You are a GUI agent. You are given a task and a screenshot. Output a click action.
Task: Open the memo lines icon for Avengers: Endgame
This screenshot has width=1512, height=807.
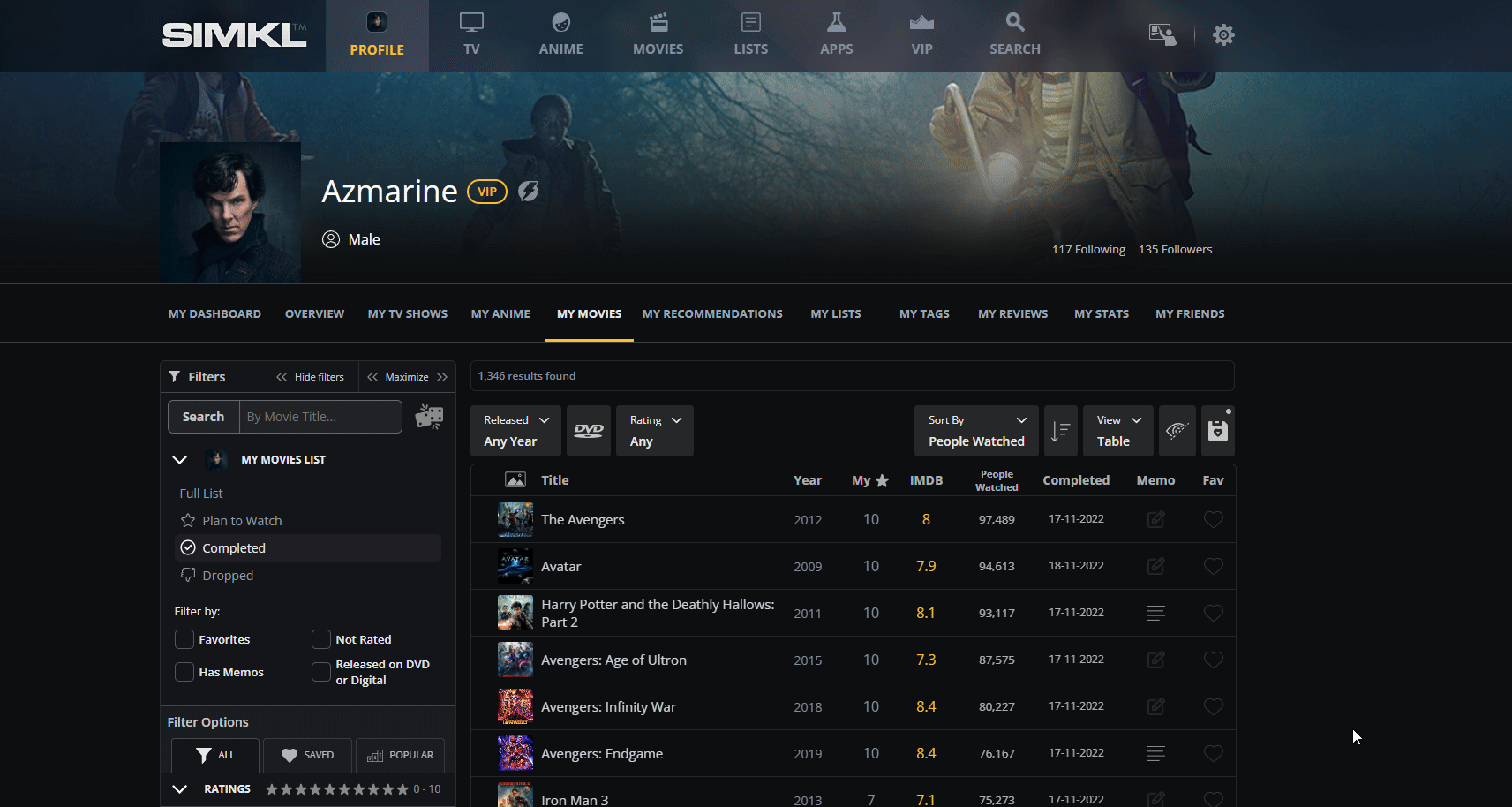(x=1155, y=754)
